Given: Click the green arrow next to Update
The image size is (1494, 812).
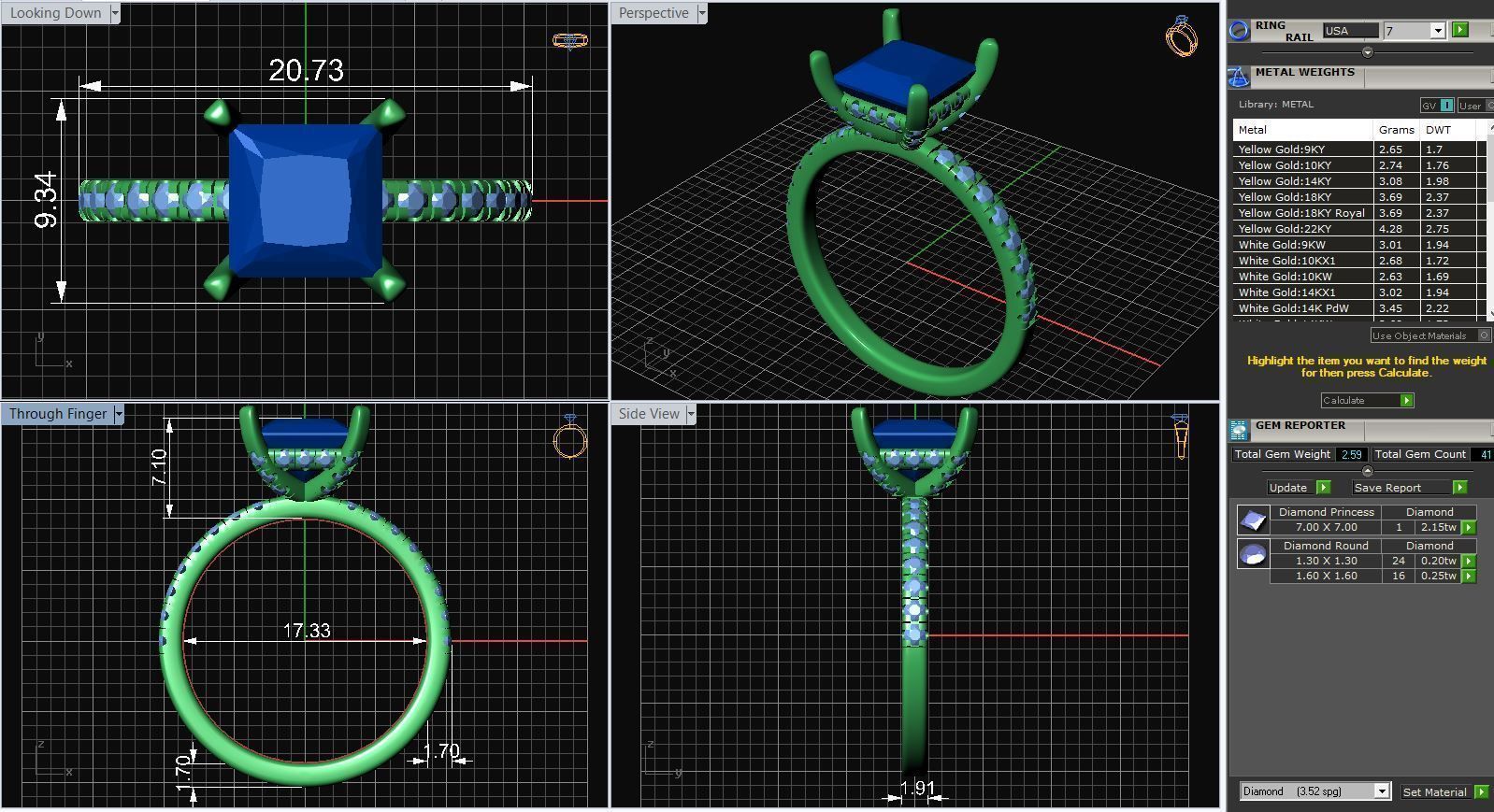Looking at the screenshot, I should pyautogui.click(x=1323, y=487).
